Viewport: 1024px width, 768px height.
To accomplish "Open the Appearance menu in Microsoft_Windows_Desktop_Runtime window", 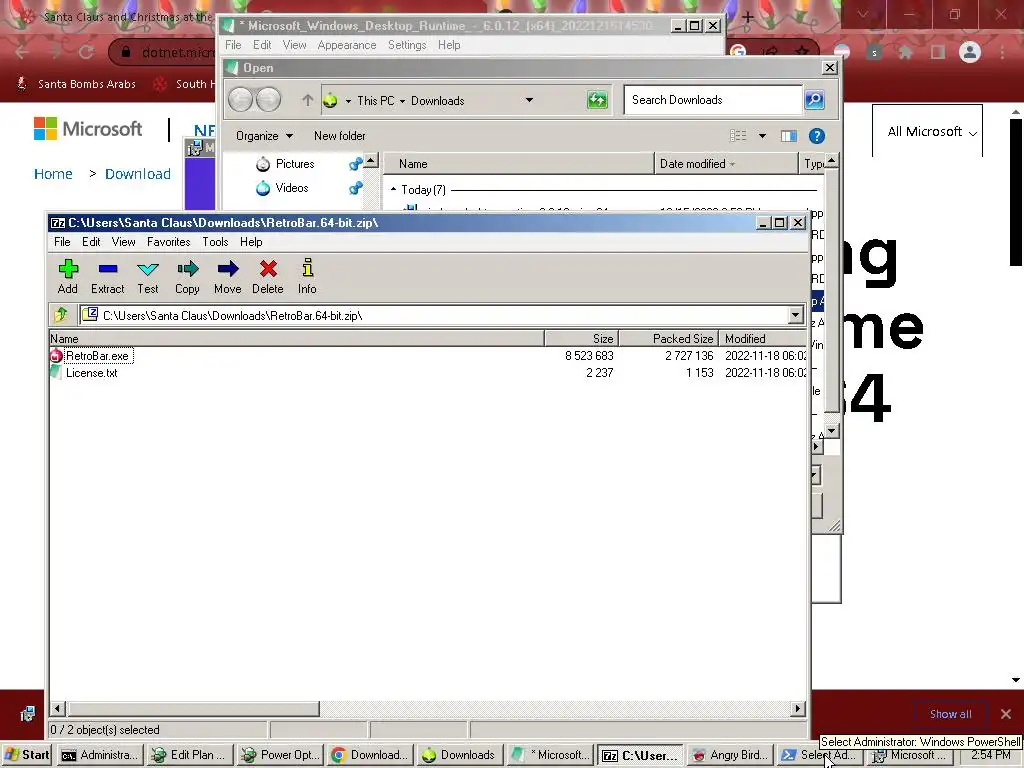I will click(x=347, y=45).
